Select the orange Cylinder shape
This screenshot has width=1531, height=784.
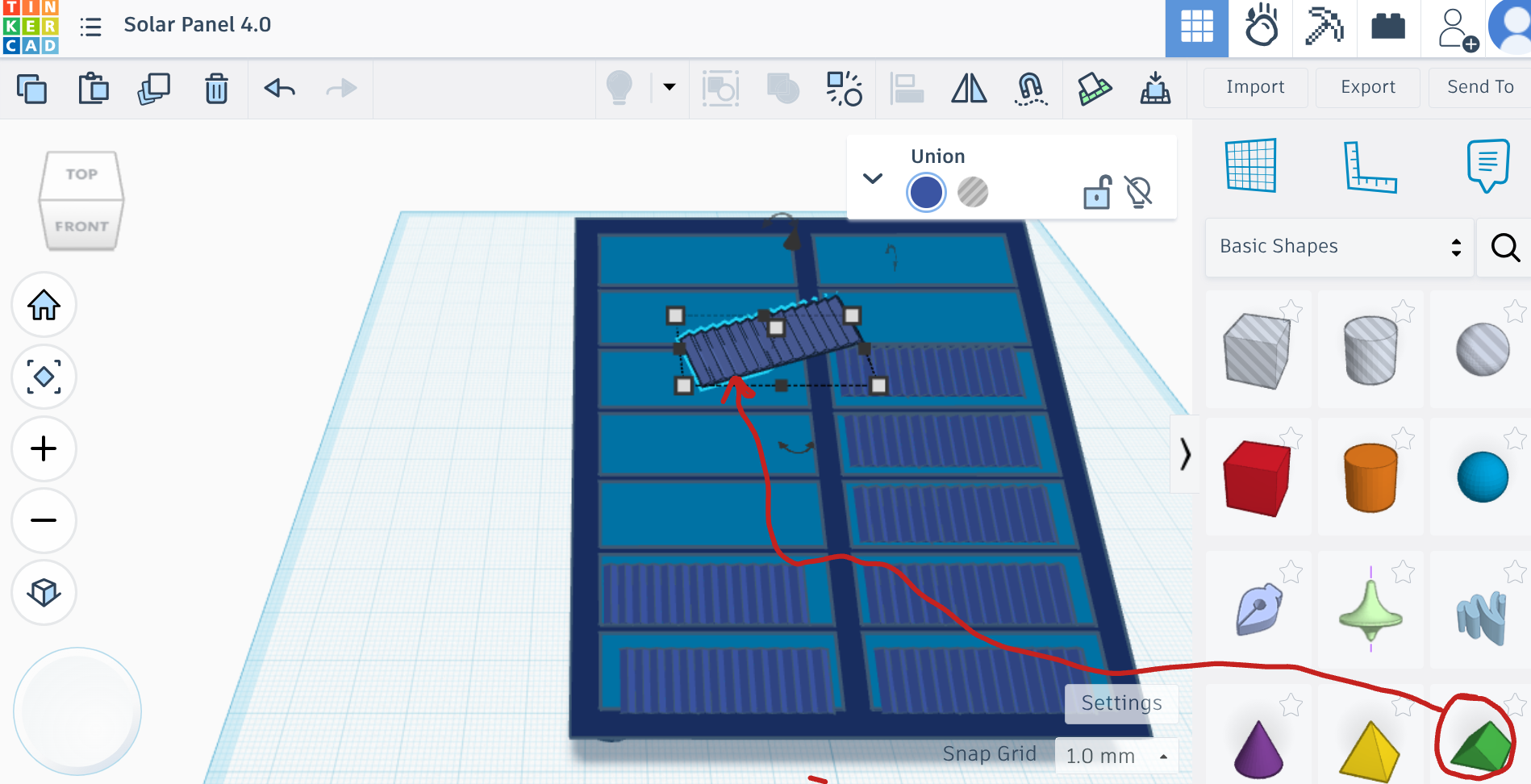click(1370, 477)
